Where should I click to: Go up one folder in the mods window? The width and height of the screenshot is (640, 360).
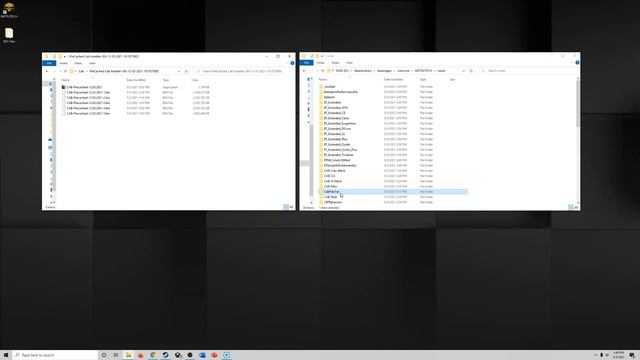(x=323, y=71)
